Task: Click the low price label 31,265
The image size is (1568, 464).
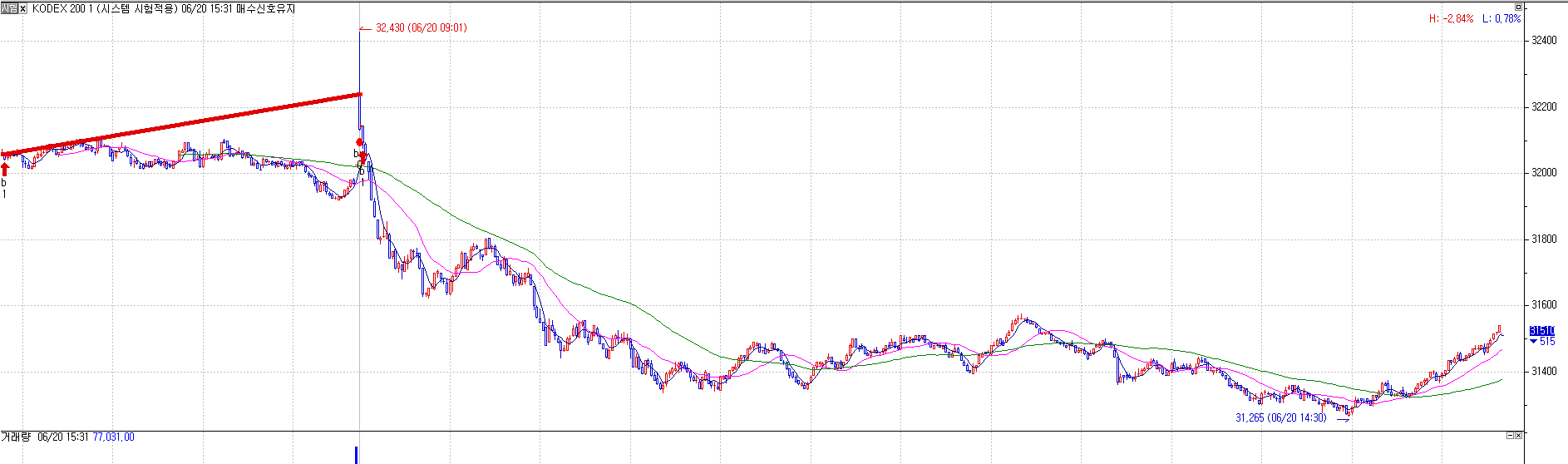Action: (1280, 418)
